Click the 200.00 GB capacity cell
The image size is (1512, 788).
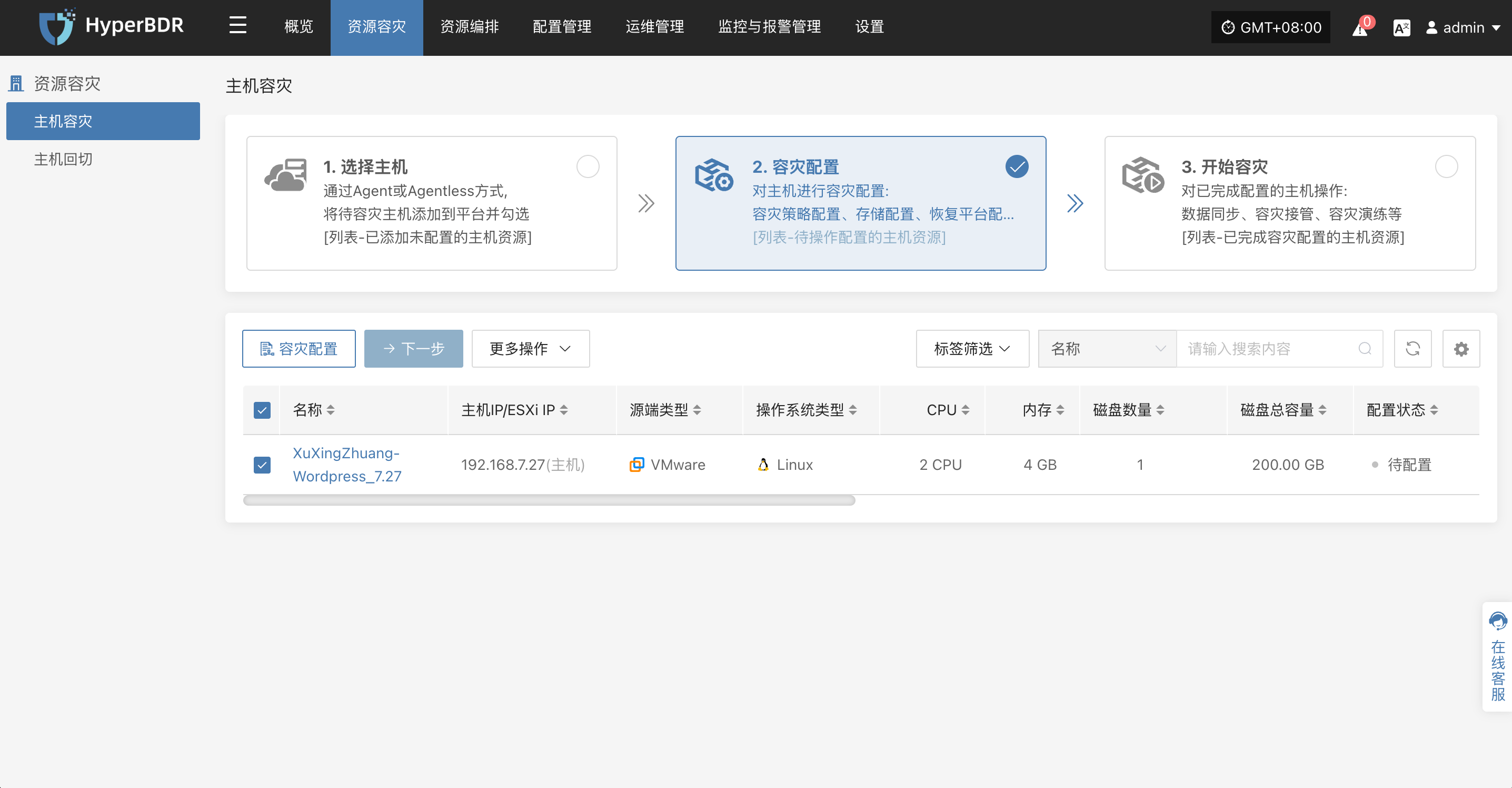pos(1288,465)
